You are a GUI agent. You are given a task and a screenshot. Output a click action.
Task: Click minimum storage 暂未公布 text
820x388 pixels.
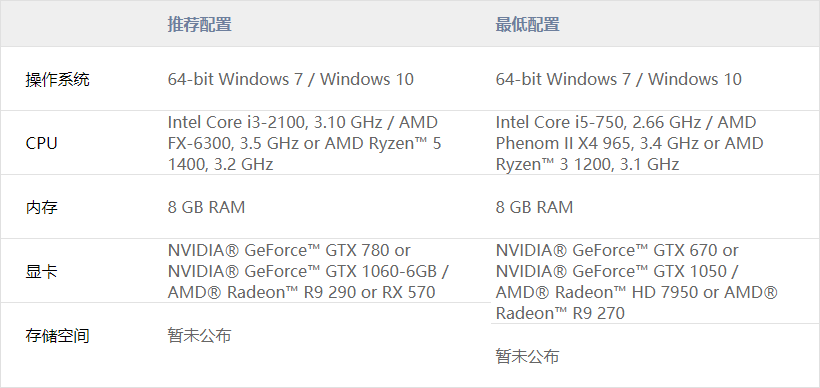527,357
